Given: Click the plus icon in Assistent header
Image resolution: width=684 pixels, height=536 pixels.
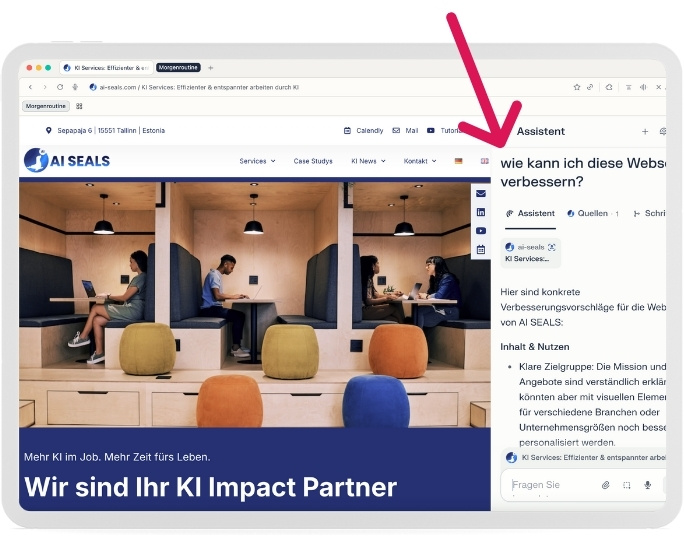Looking at the screenshot, I should click(x=645, y=131).
